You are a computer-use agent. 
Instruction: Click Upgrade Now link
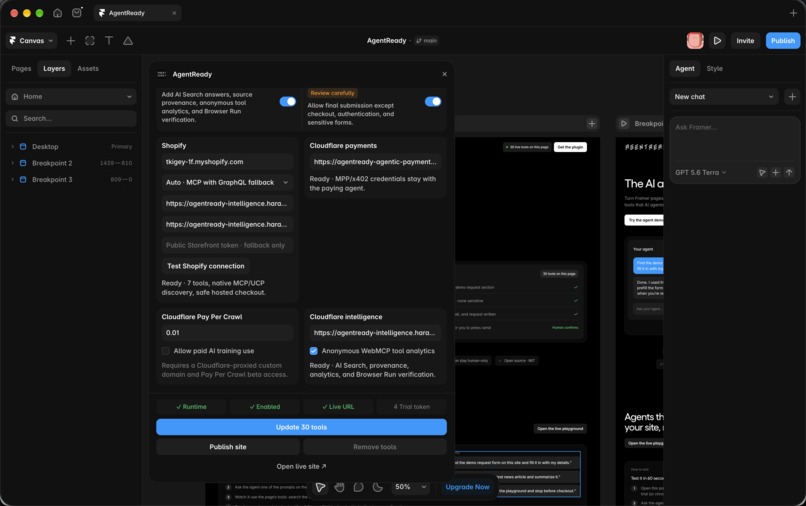467,487
